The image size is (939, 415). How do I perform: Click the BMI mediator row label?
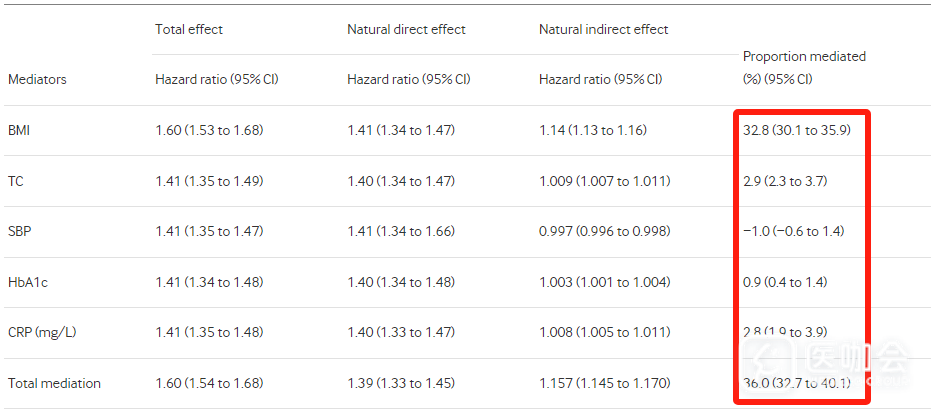click(20, 130)
